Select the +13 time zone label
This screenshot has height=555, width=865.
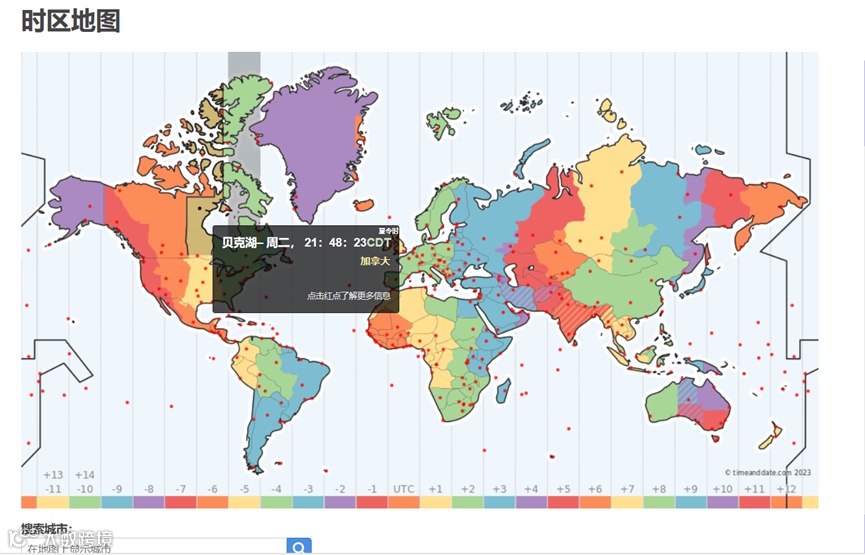click(53, 474)
